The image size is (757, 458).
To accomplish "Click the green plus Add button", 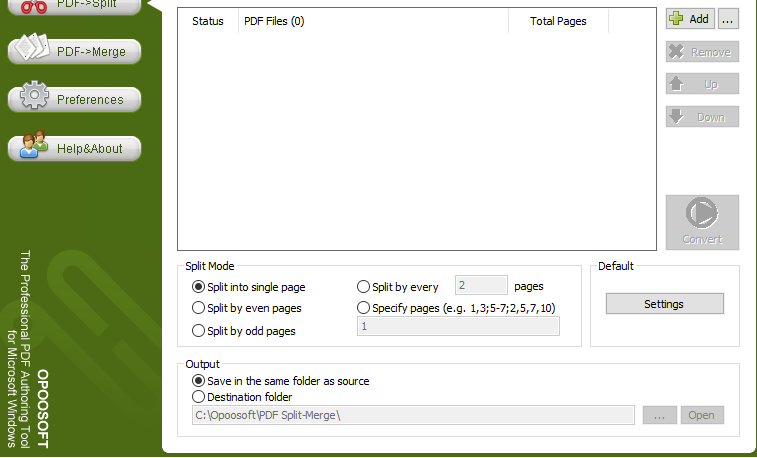I will 690,19.
